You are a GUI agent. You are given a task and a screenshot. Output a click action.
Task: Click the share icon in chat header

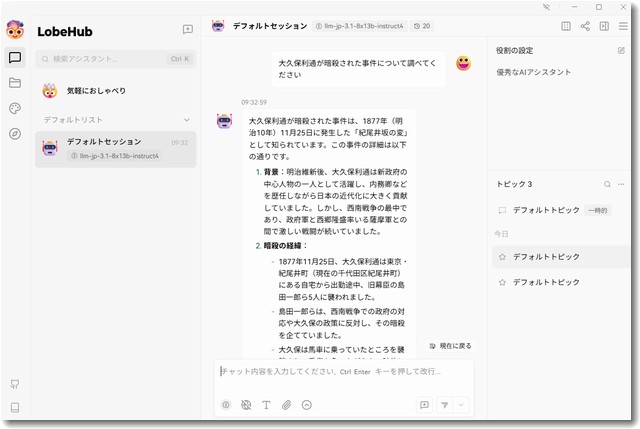pos(585,26)
